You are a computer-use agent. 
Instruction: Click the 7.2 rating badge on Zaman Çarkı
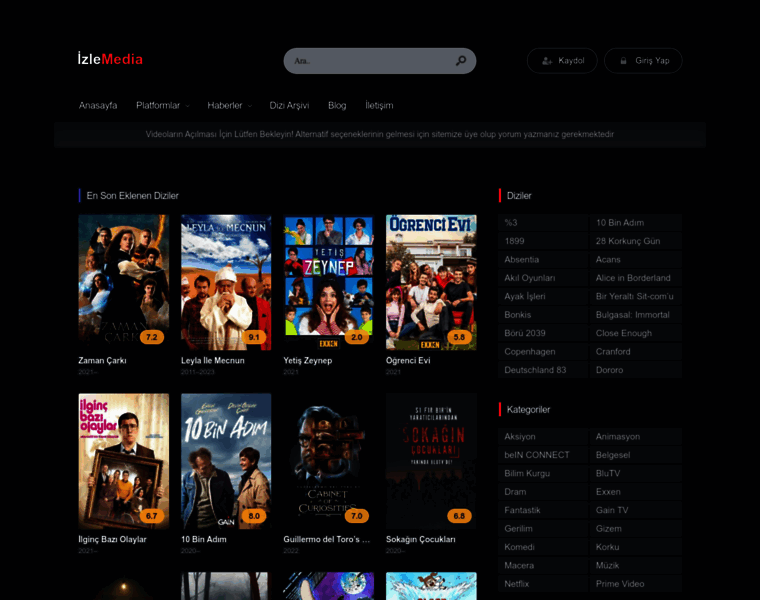coord(152,337)
